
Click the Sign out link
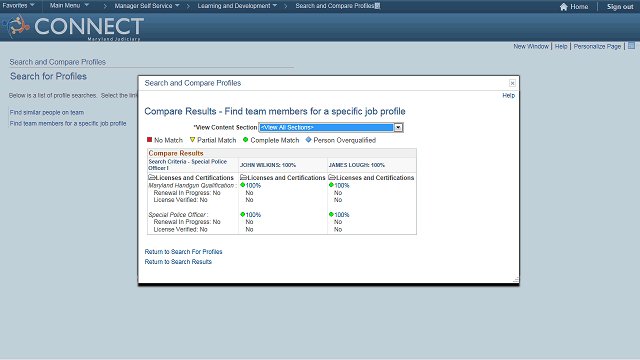pos(620,7)
